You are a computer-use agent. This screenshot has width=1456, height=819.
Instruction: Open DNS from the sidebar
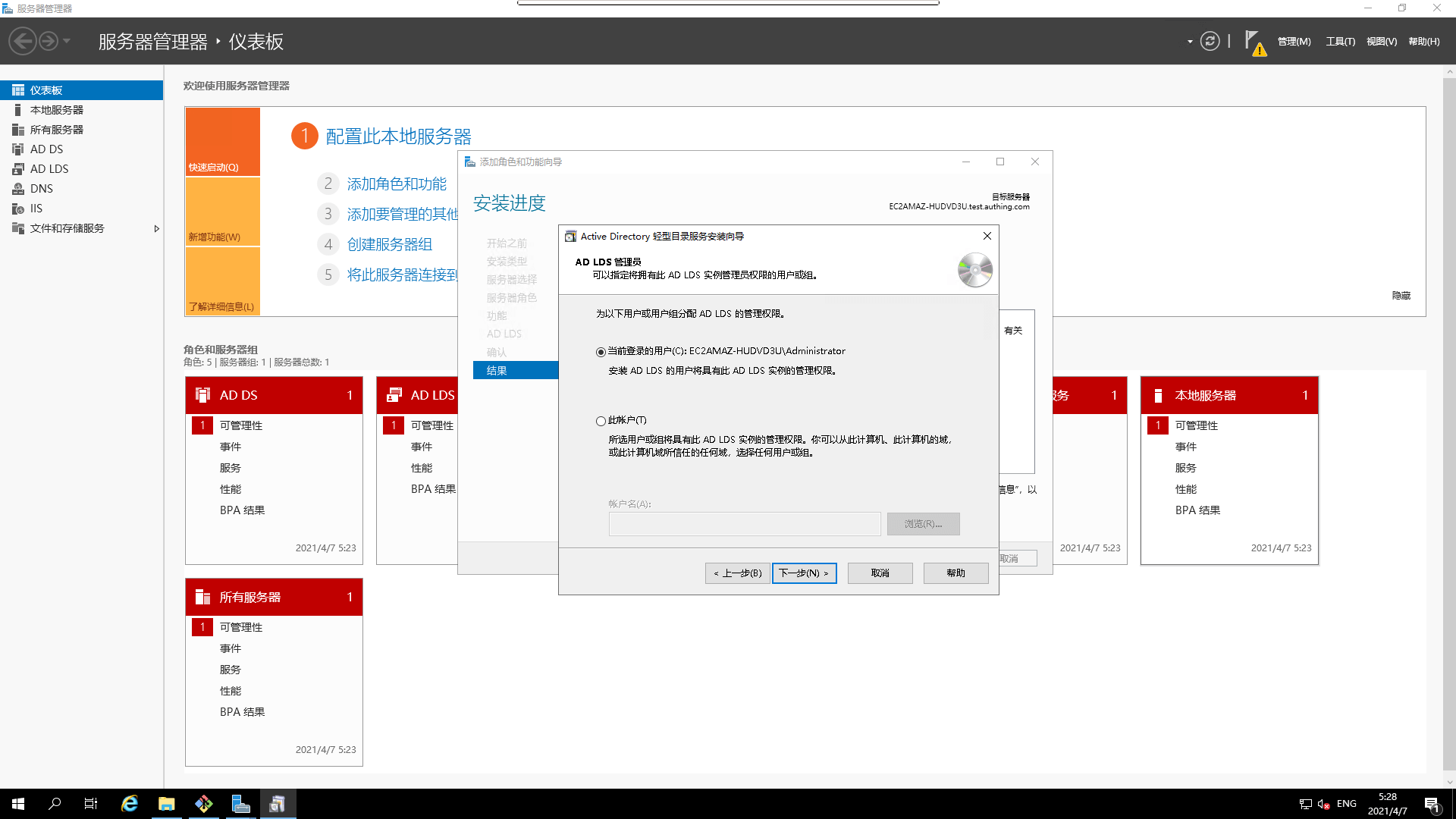(x=41, y=189)
